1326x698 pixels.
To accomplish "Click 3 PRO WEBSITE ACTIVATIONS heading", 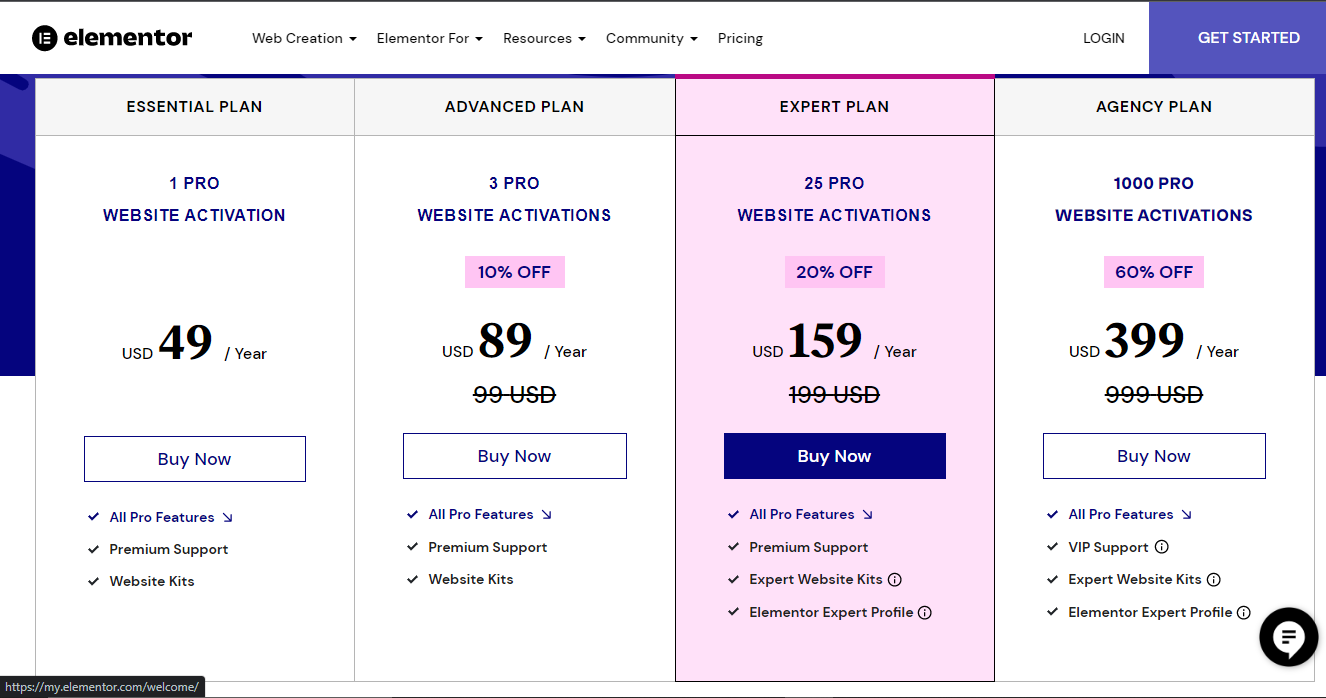I will [515, 199].
